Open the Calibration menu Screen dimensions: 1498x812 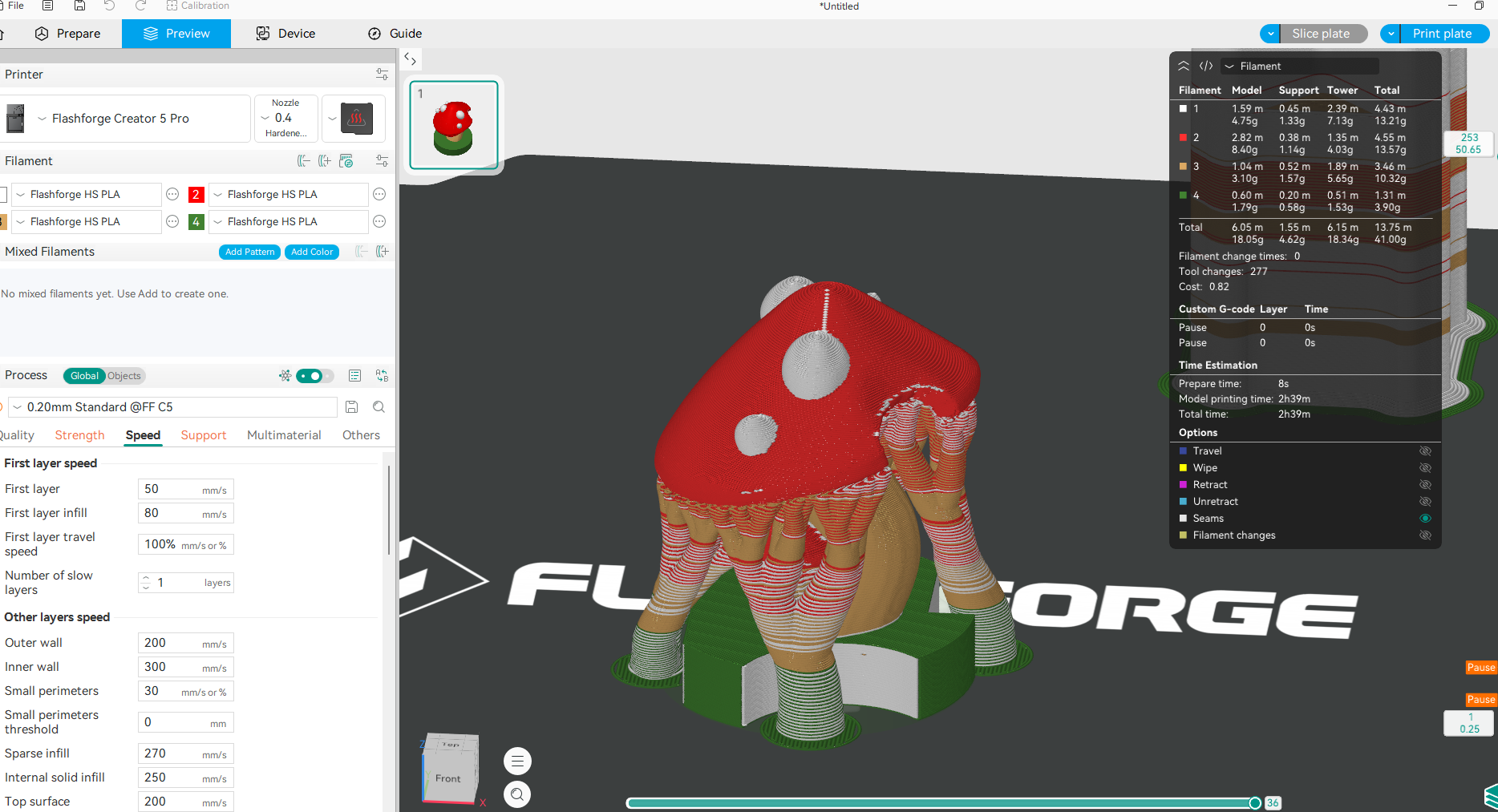point(197,6)
